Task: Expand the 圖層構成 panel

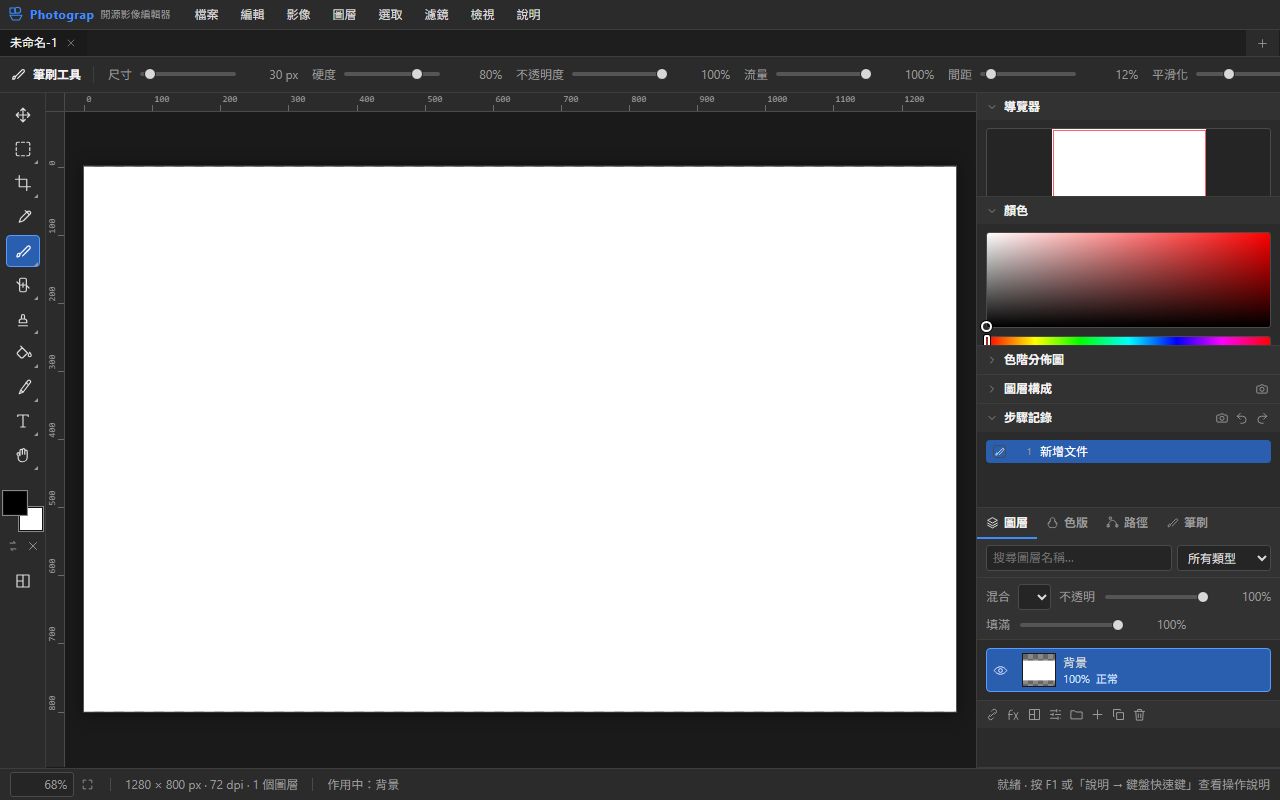Action: click(992, 389)
